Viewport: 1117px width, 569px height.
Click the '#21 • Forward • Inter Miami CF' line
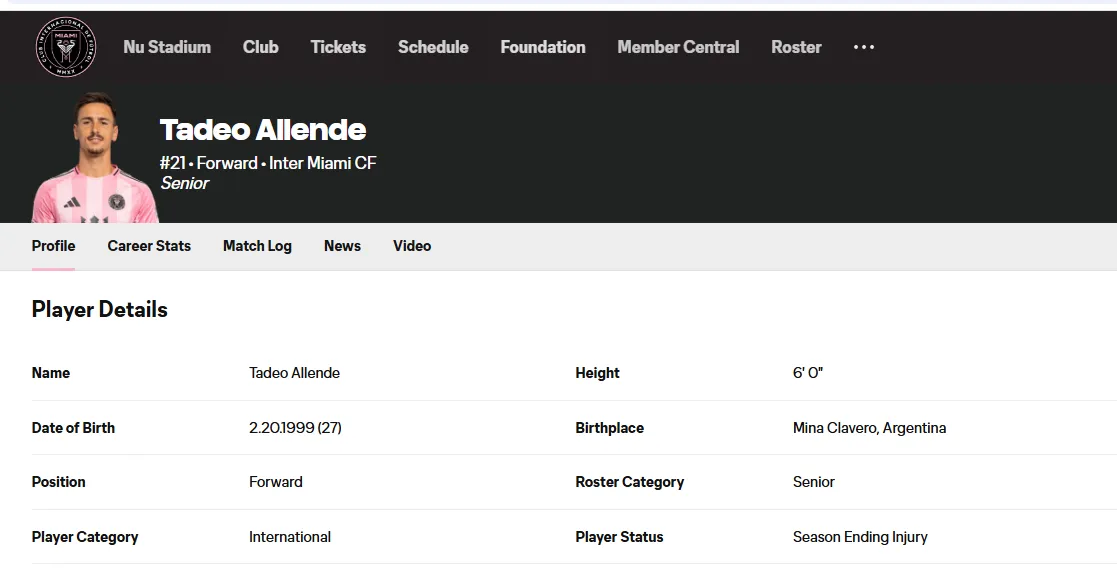(268, 163)
